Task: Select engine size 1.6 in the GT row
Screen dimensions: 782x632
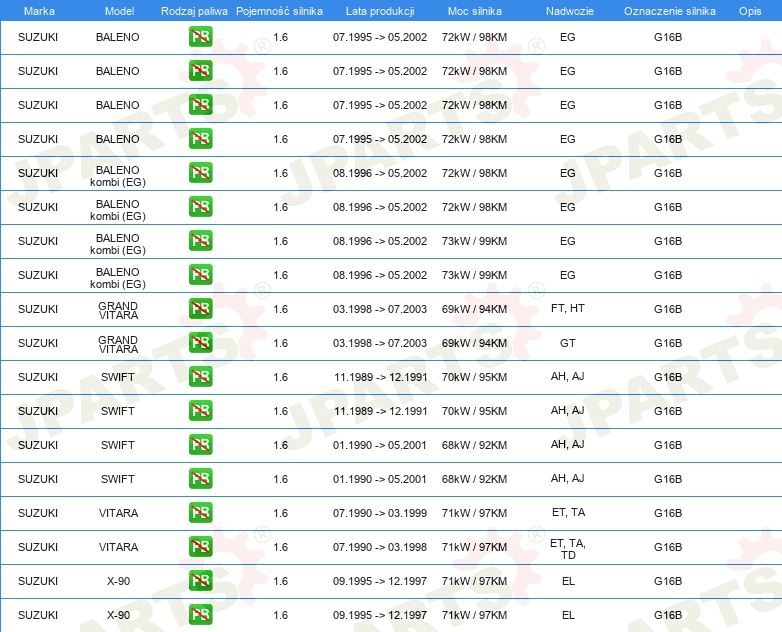Action: 280,343
